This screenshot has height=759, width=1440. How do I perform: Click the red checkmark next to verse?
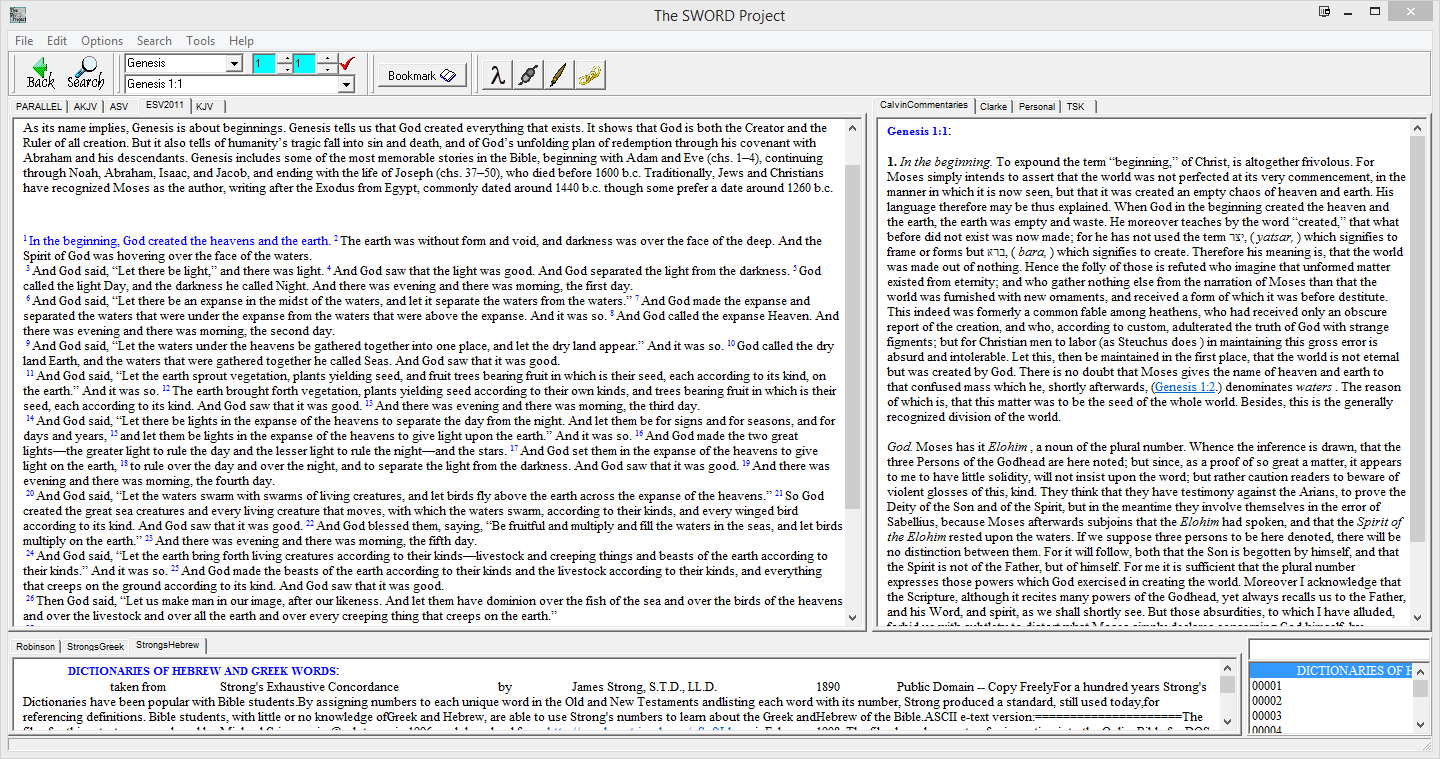pos(347,64)
